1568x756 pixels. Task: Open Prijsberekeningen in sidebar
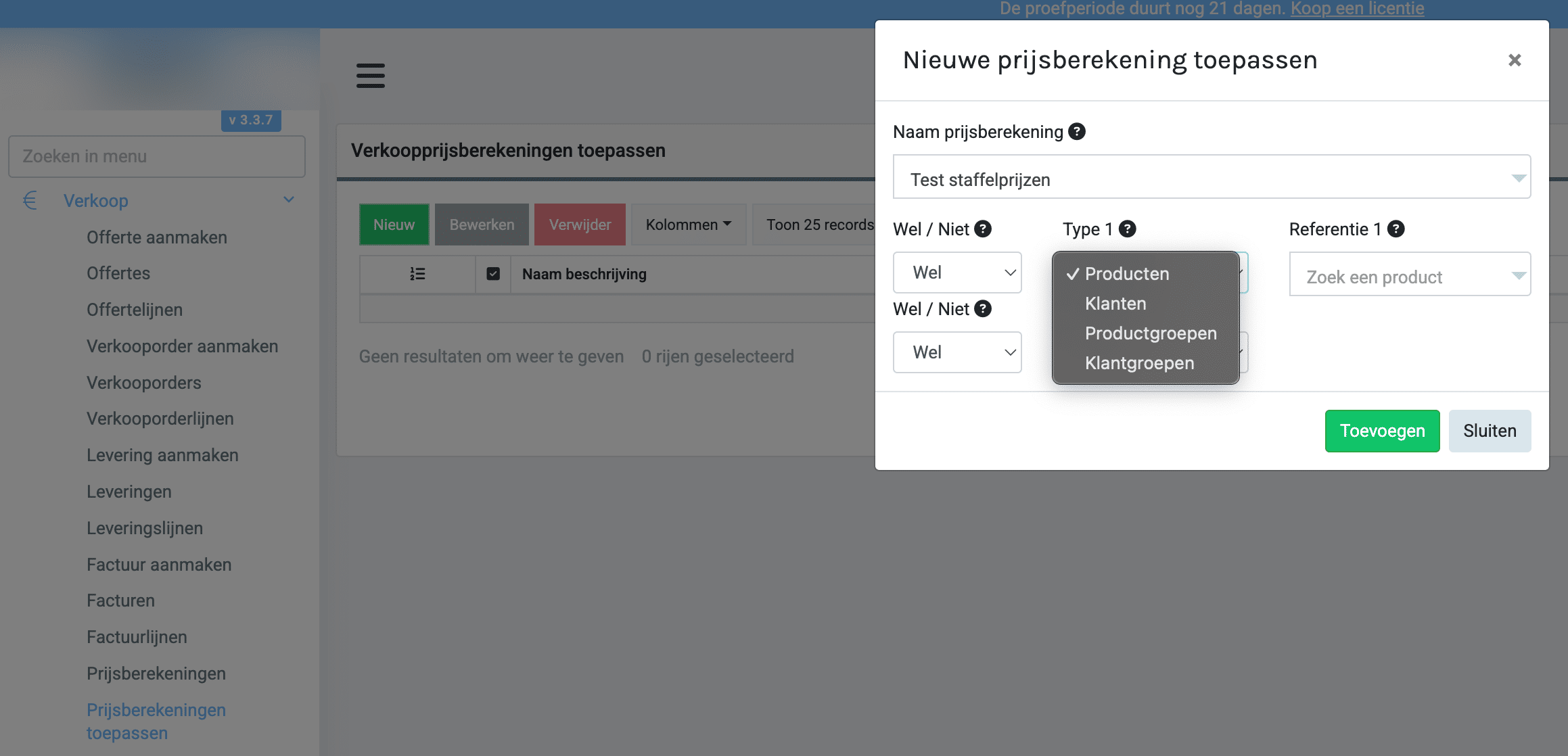pos(156,674)
